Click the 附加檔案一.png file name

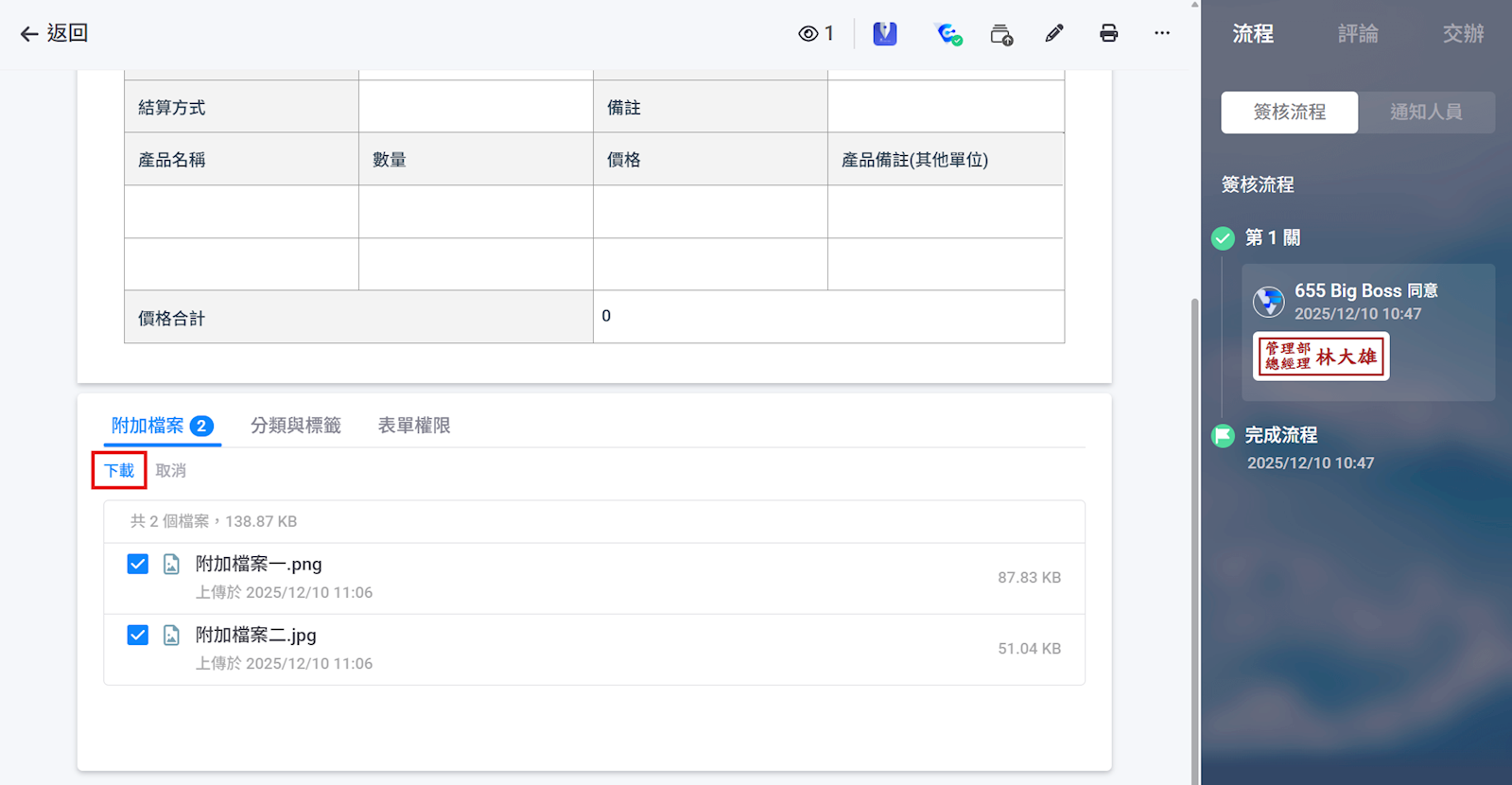tap(258, 565)
